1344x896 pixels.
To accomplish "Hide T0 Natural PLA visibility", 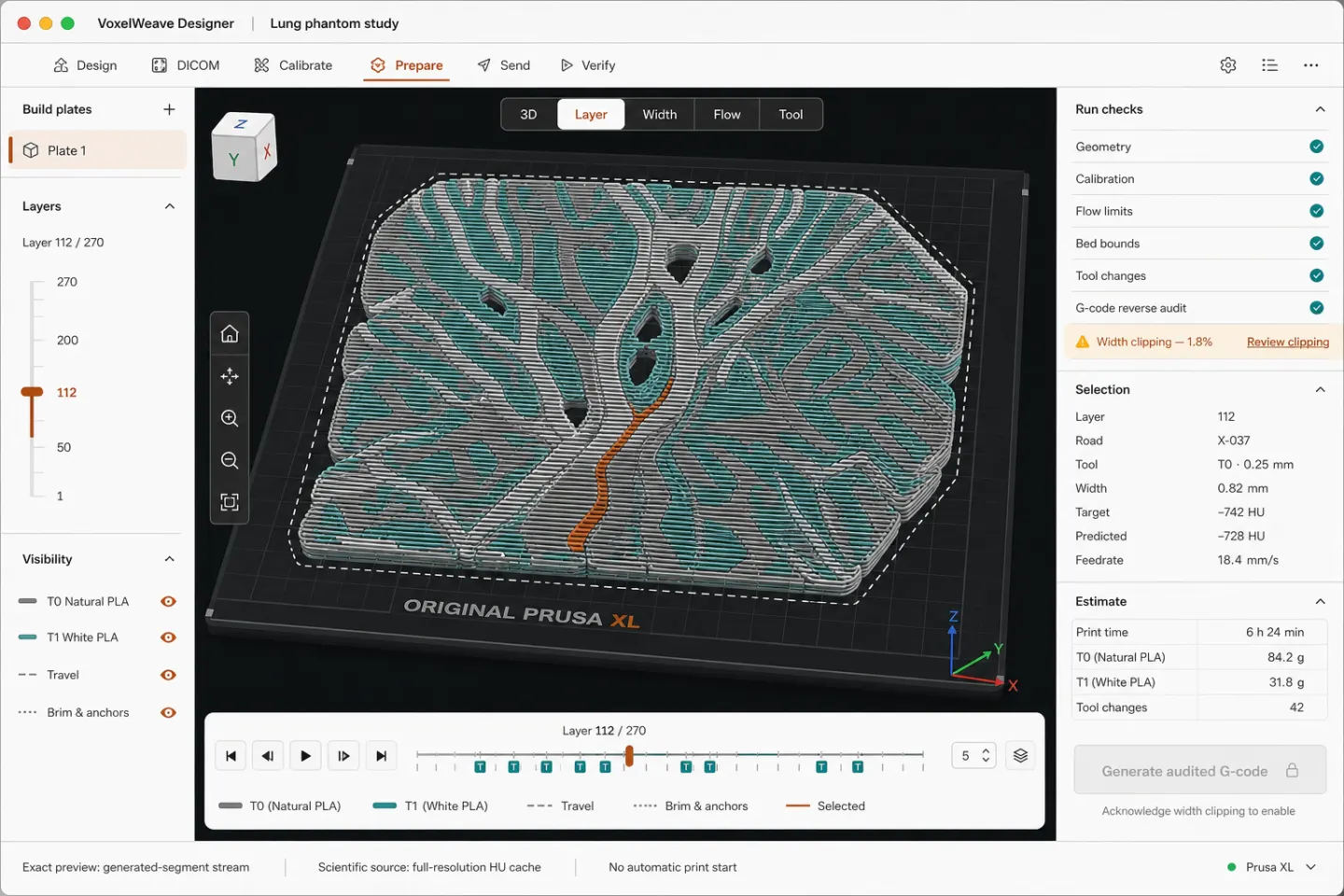I will (x=168, y=602).
